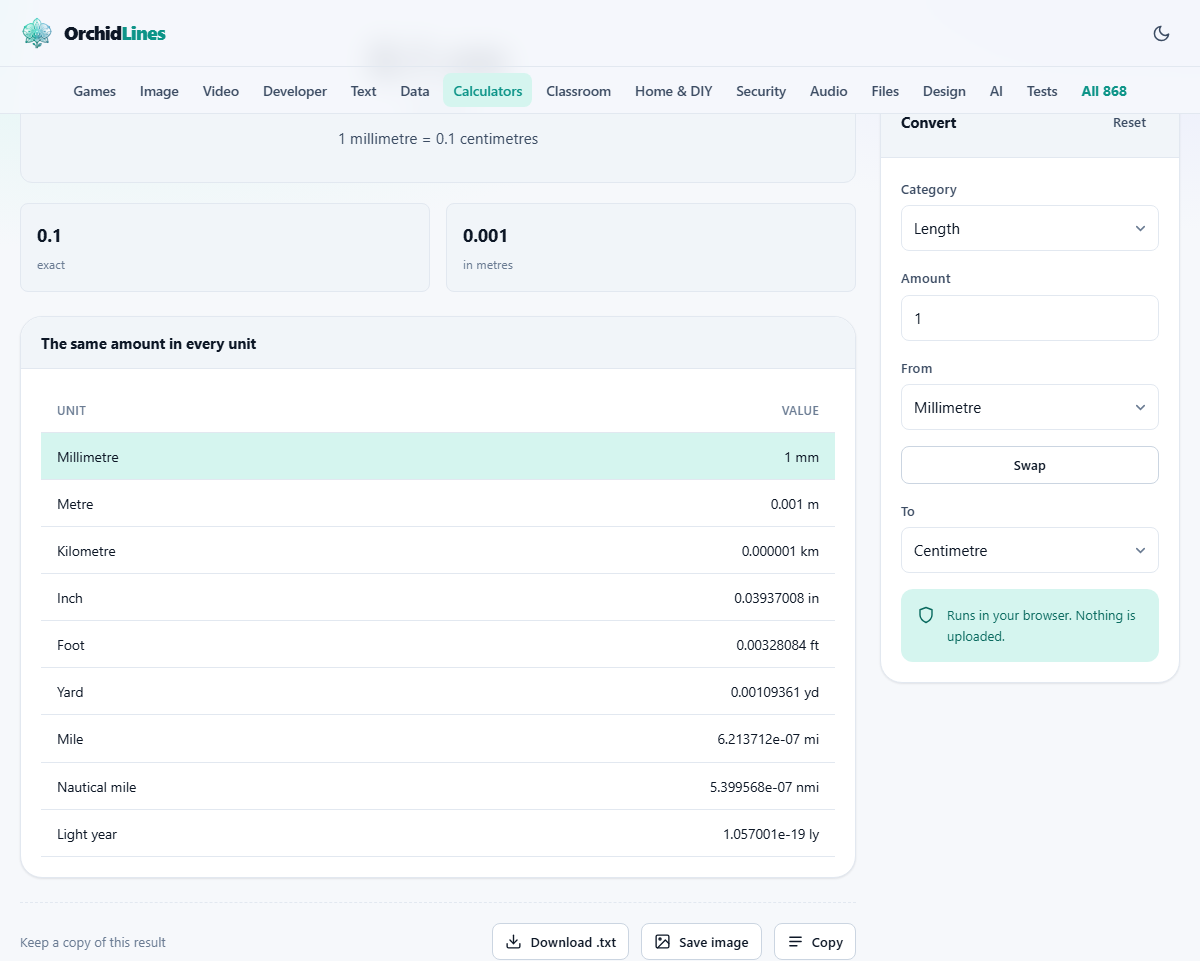Viewport: 1200px width, 961px height.
Task: Select the Light year table row
Action: pyautogui.click(x=438, y=834)
